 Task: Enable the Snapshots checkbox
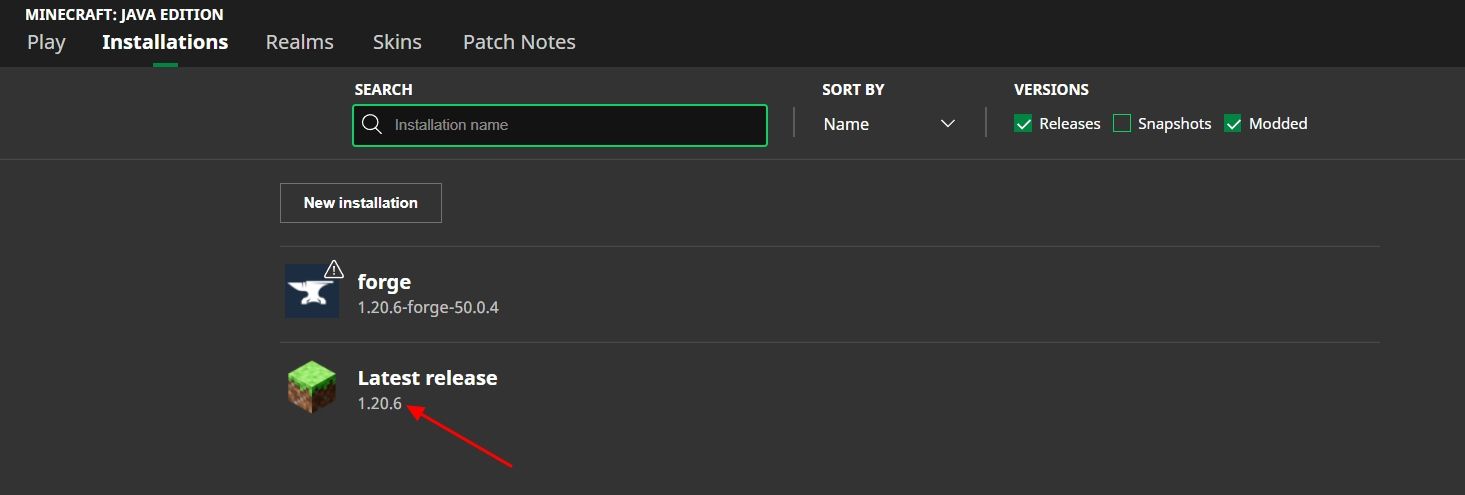1122,124
